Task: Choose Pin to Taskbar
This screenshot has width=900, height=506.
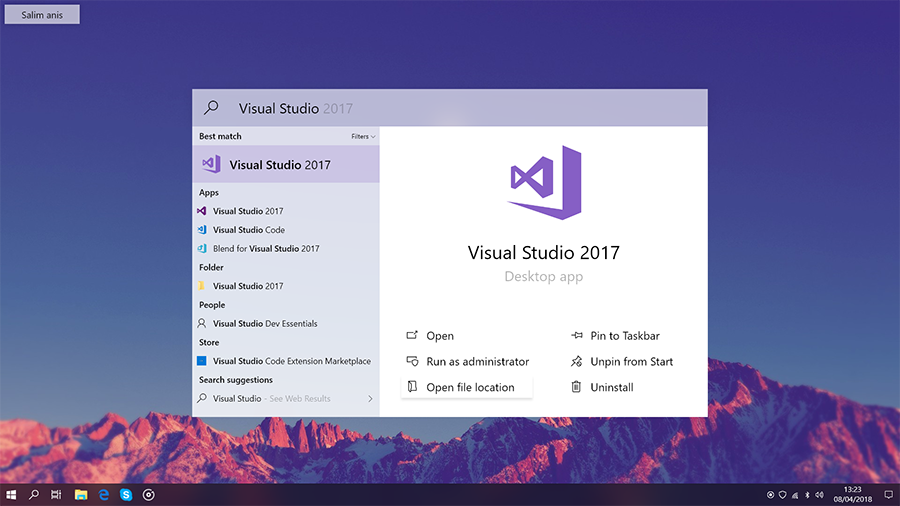Action: pos(625,336)
